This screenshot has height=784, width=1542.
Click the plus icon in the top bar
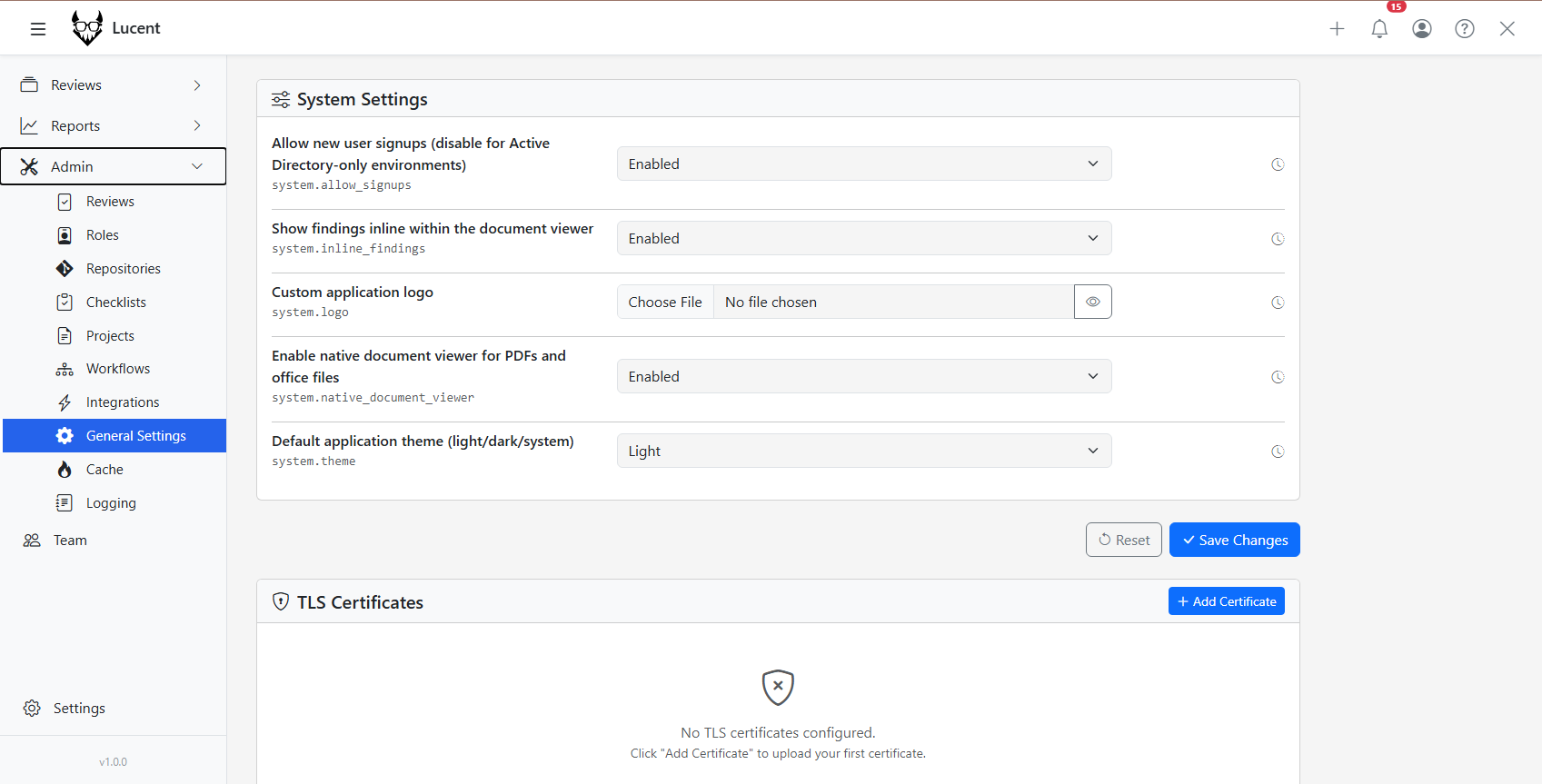1337,29
